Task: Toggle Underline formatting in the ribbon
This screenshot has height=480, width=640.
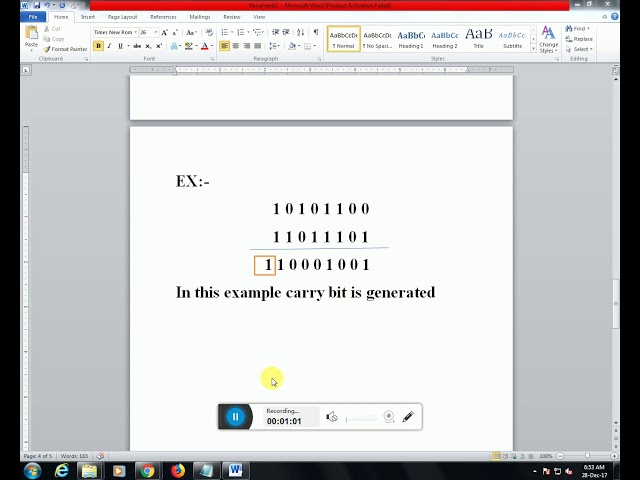Action: tap(120, 46)
